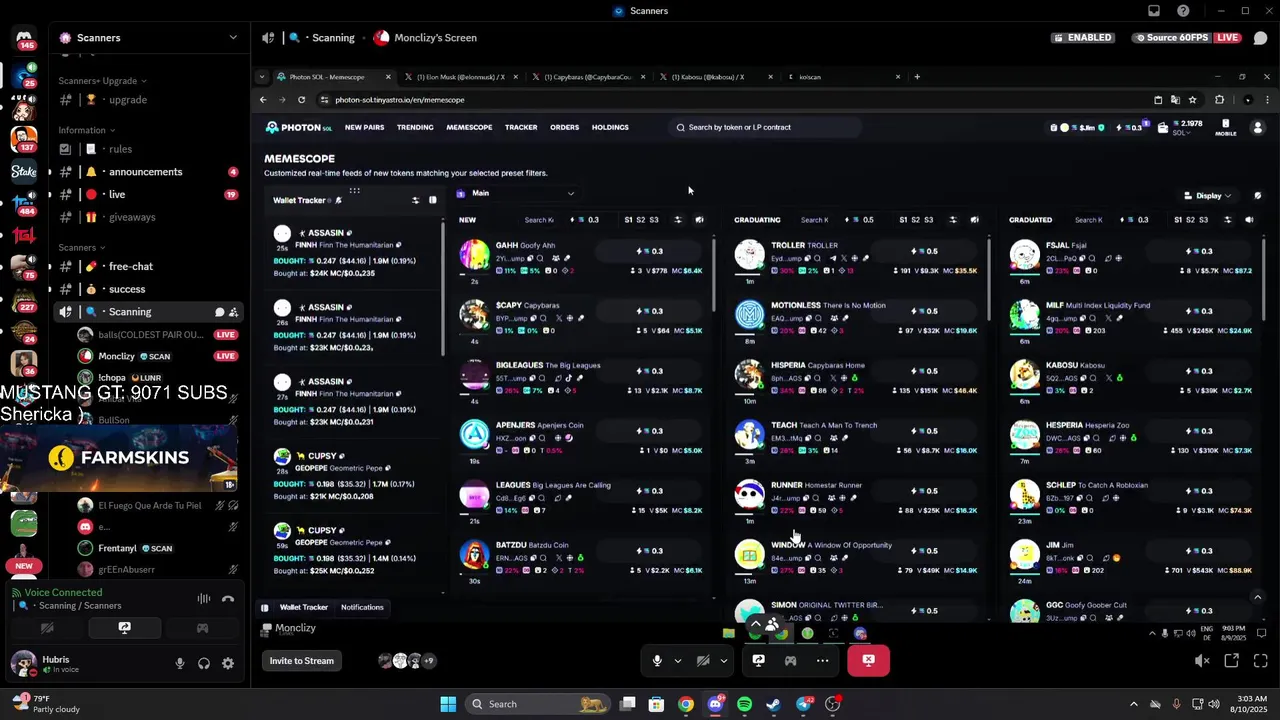The image size is (1280, 720).
Task: Open KABOSU token thumbnail in Graduated
Action: (x=1025, y=375)
